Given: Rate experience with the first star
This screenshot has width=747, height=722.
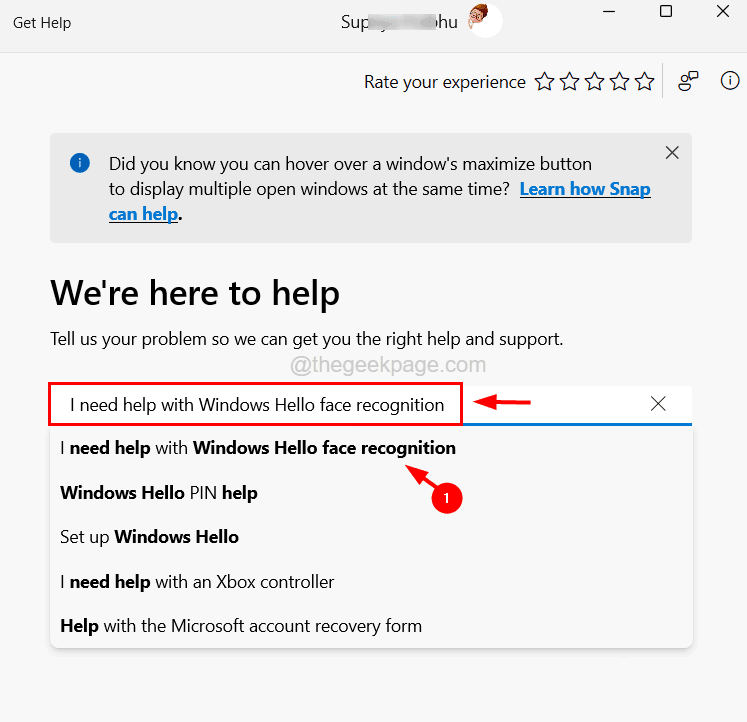Looking at the screenshot, I should pos(544,82).
